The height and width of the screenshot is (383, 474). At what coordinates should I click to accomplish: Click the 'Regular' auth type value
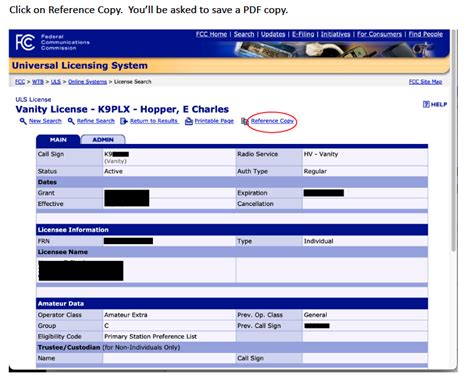[x=315, y=171]
